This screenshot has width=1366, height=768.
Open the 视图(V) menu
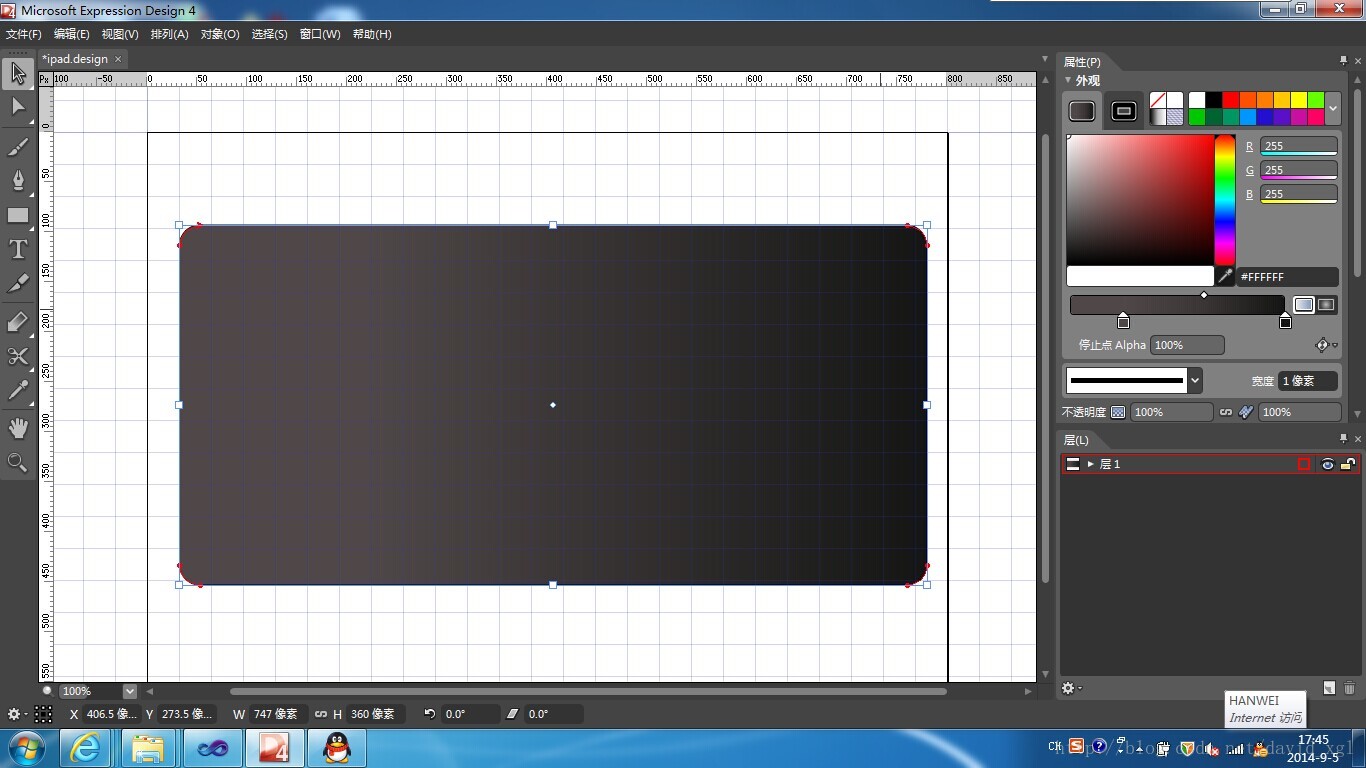tap(120, 34)
